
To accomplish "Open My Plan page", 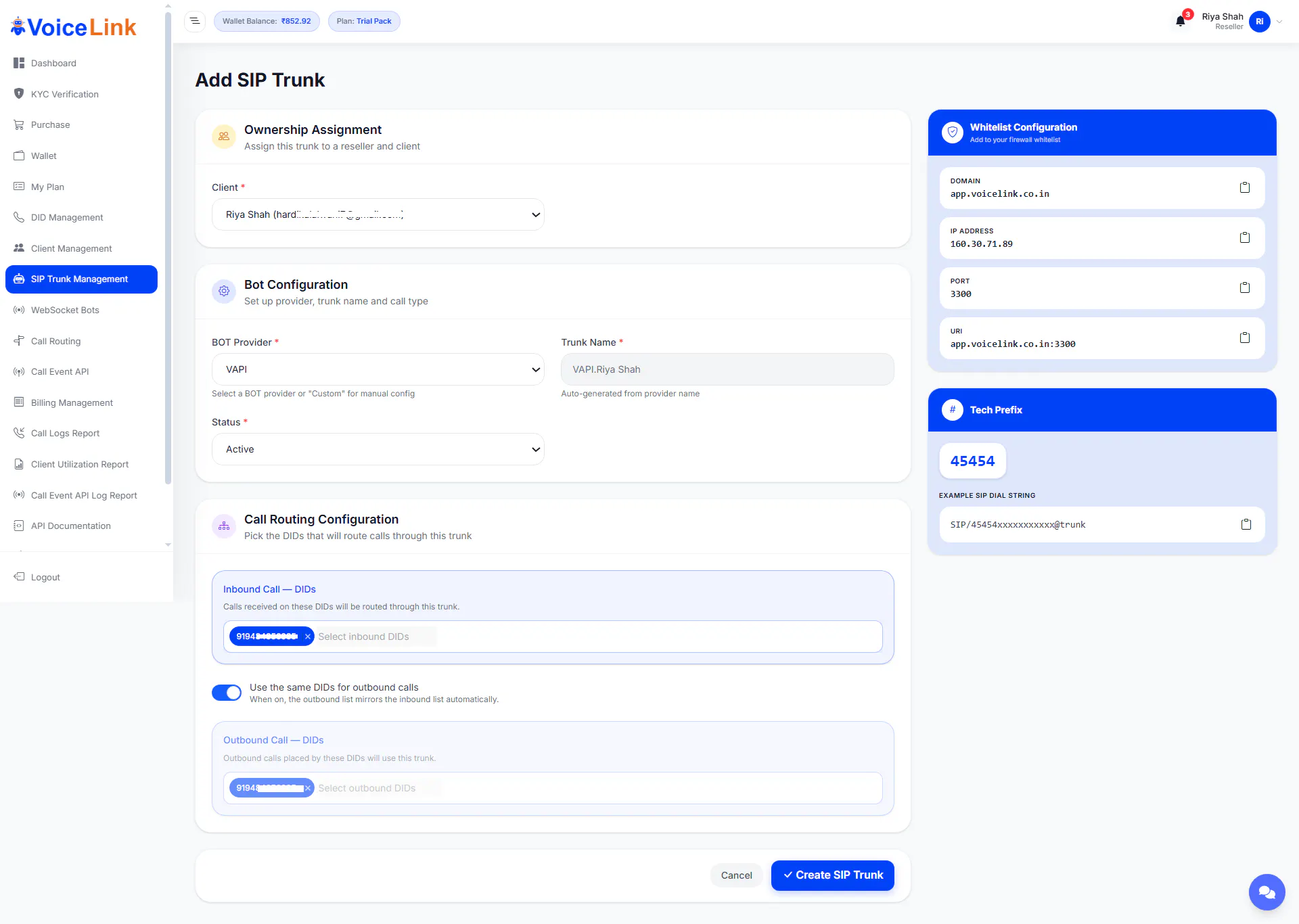I will point(81,187).
